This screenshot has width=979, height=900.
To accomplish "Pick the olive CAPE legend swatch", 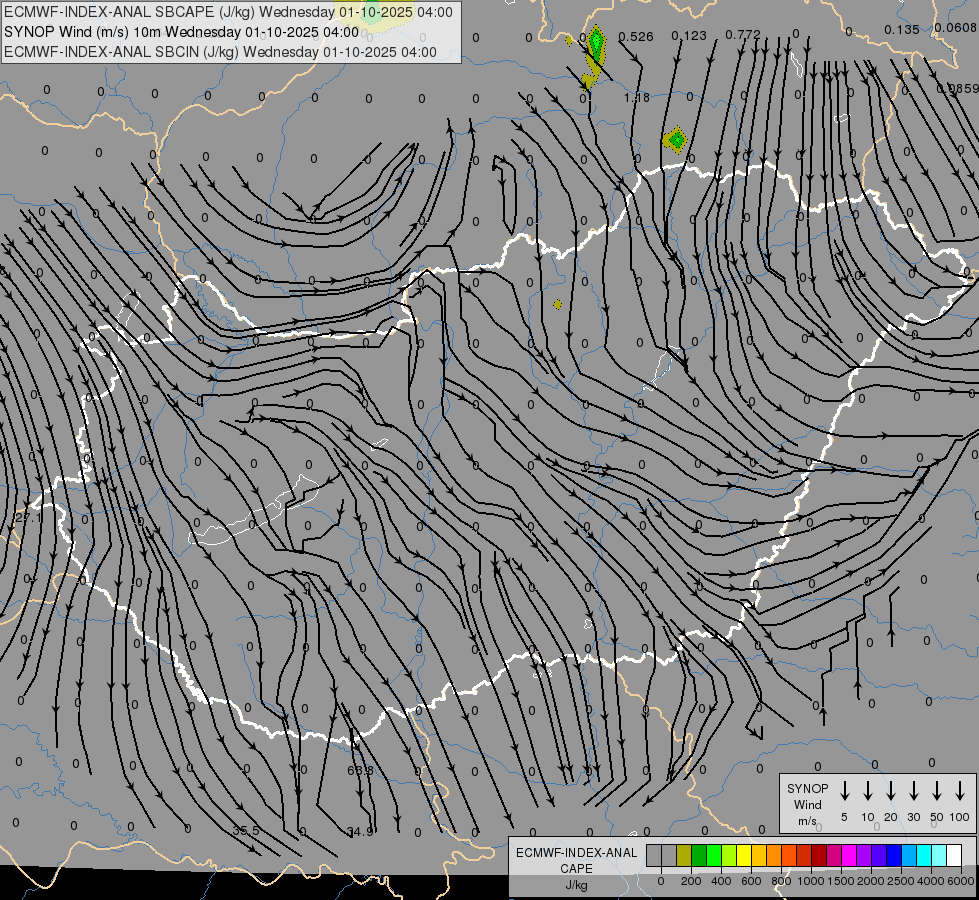I will (684, 855).
